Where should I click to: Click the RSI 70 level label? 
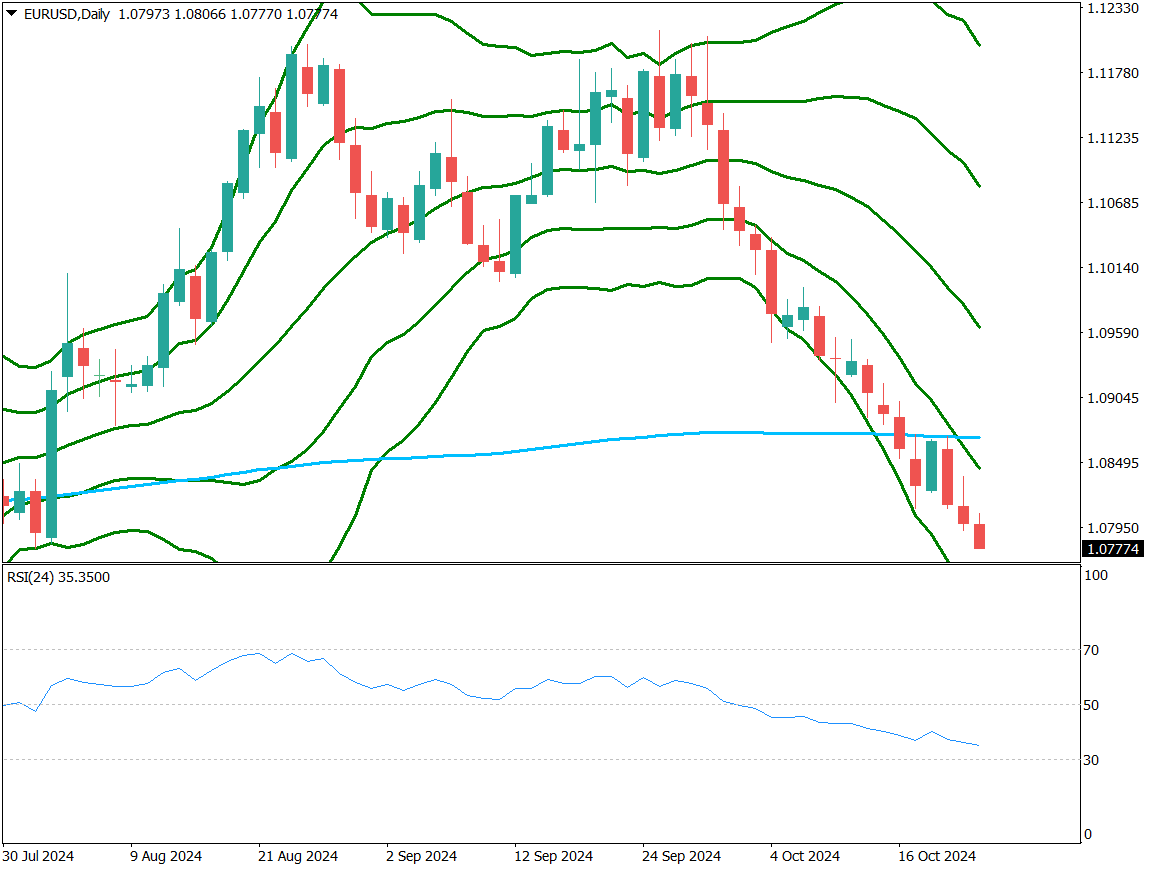(x=1091, y=650)
